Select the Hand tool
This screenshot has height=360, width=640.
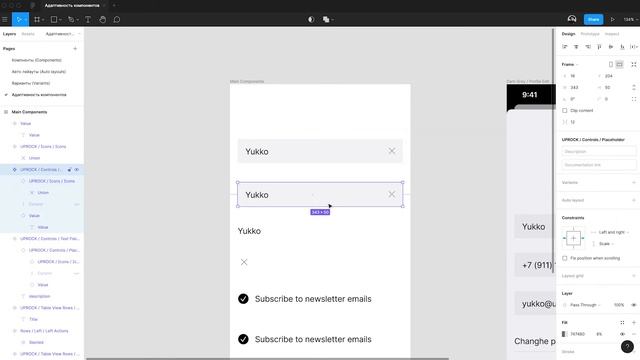(x=102, y=20)
